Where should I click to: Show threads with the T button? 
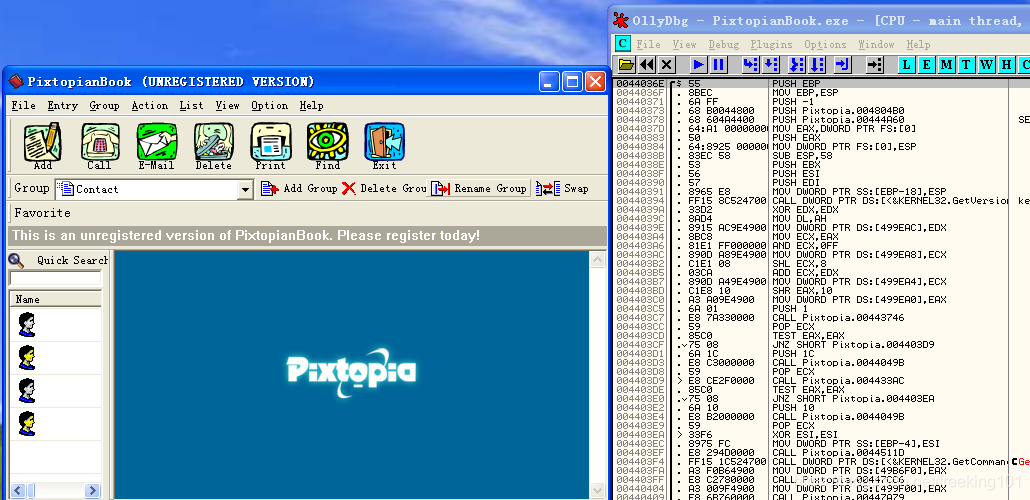point(966,64)
